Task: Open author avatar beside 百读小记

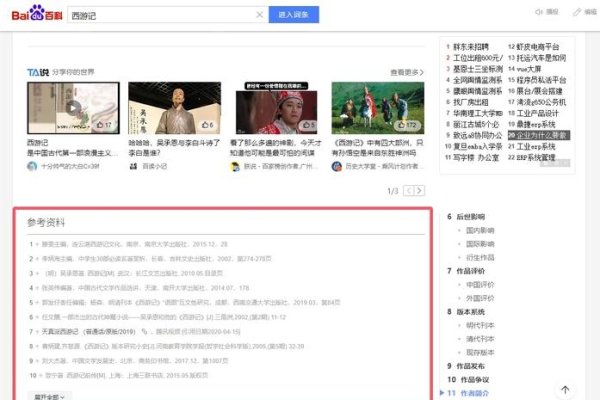Action: click(x=133, y=166)
